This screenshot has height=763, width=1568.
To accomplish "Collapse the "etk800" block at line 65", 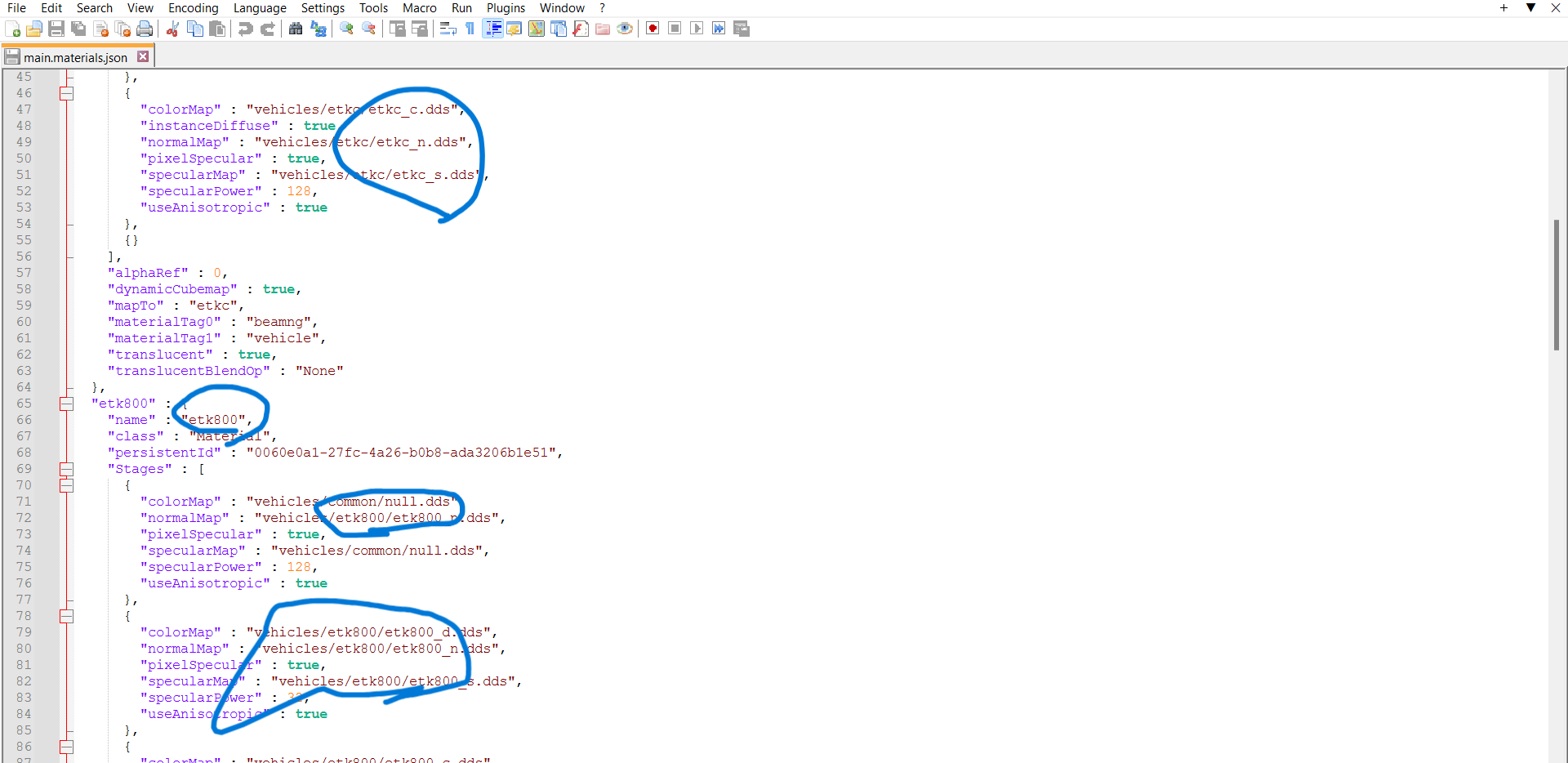I will click(x=66, y=404).
